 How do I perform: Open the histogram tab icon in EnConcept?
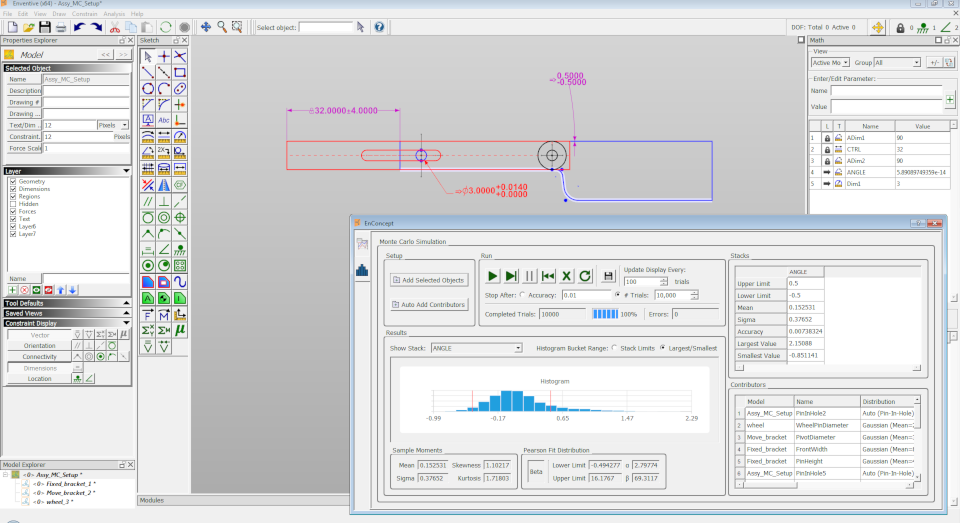(362, 270)
